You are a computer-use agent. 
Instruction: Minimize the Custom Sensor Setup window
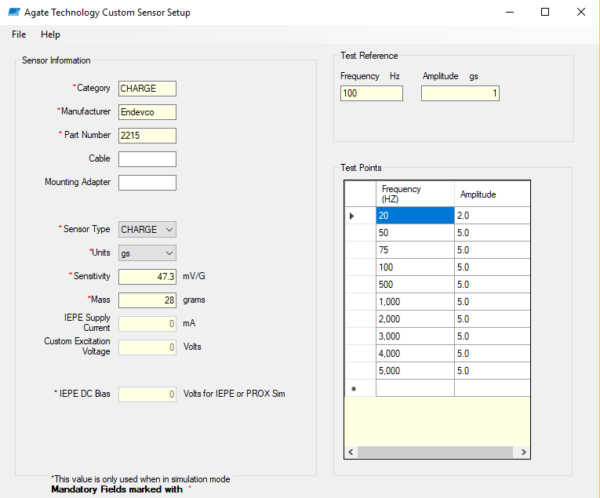click(x=510, y=12)
